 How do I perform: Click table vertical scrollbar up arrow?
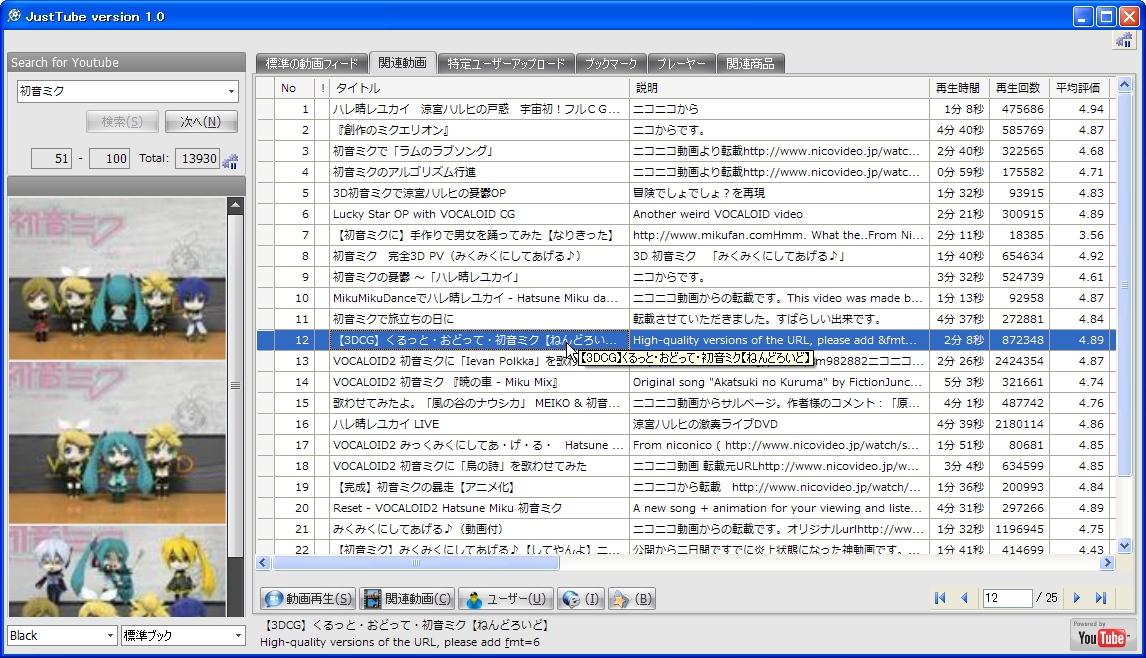[1124, 85]
